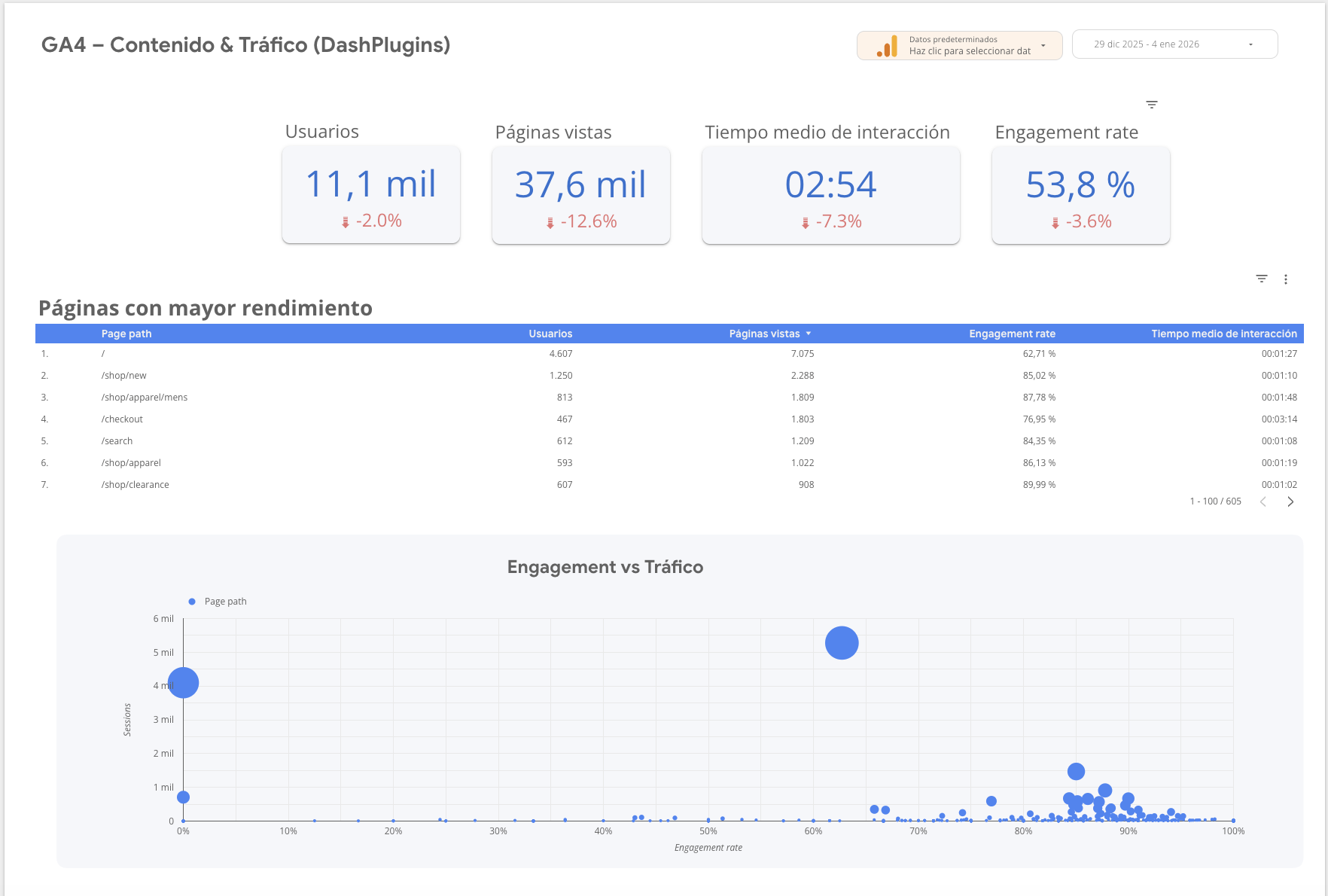Click the /shop/new page path link
Viewport: 1328px width, 896px height.
pos(123,375)
